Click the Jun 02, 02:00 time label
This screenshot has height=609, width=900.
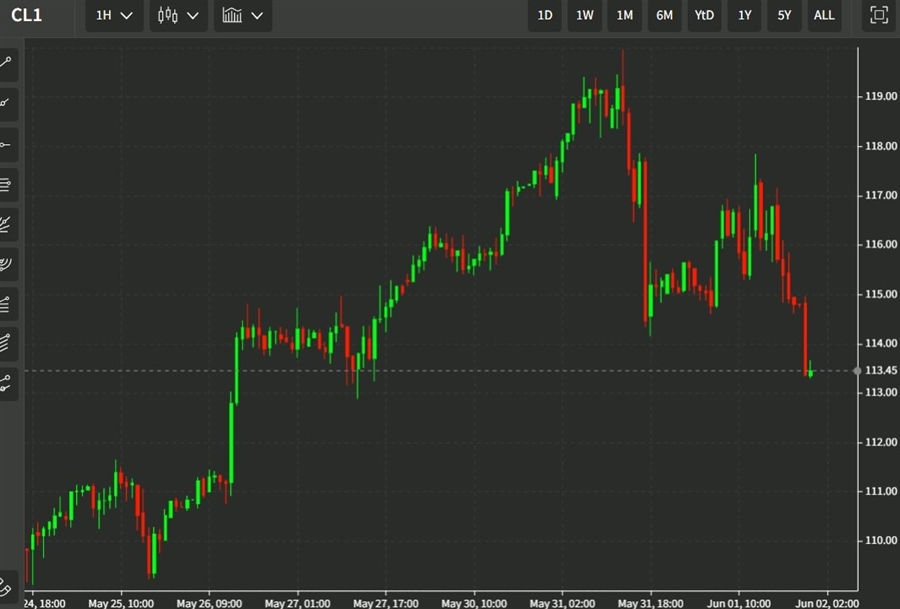point(827,603)
